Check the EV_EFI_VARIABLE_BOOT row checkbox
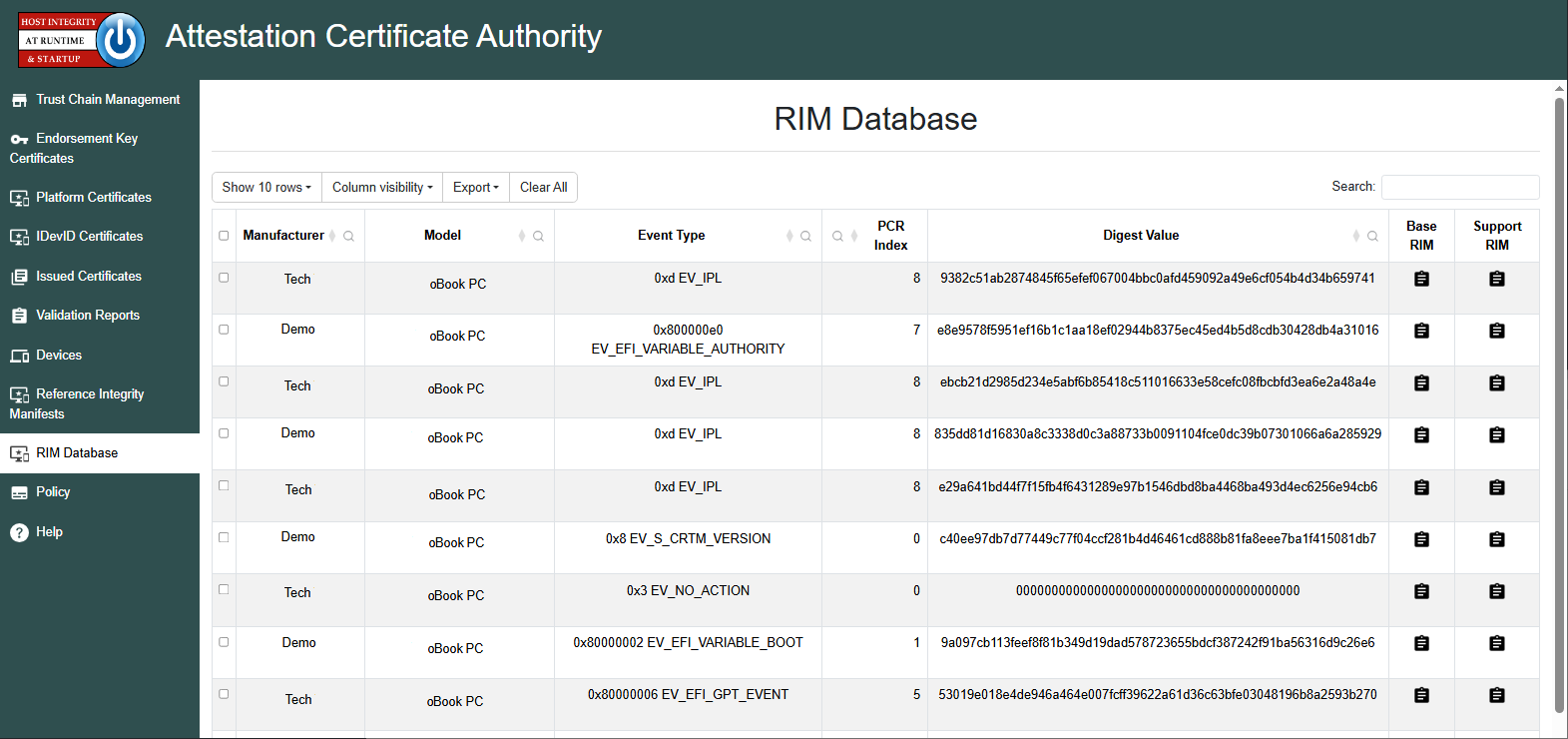1568x739 pixels. 224,642
